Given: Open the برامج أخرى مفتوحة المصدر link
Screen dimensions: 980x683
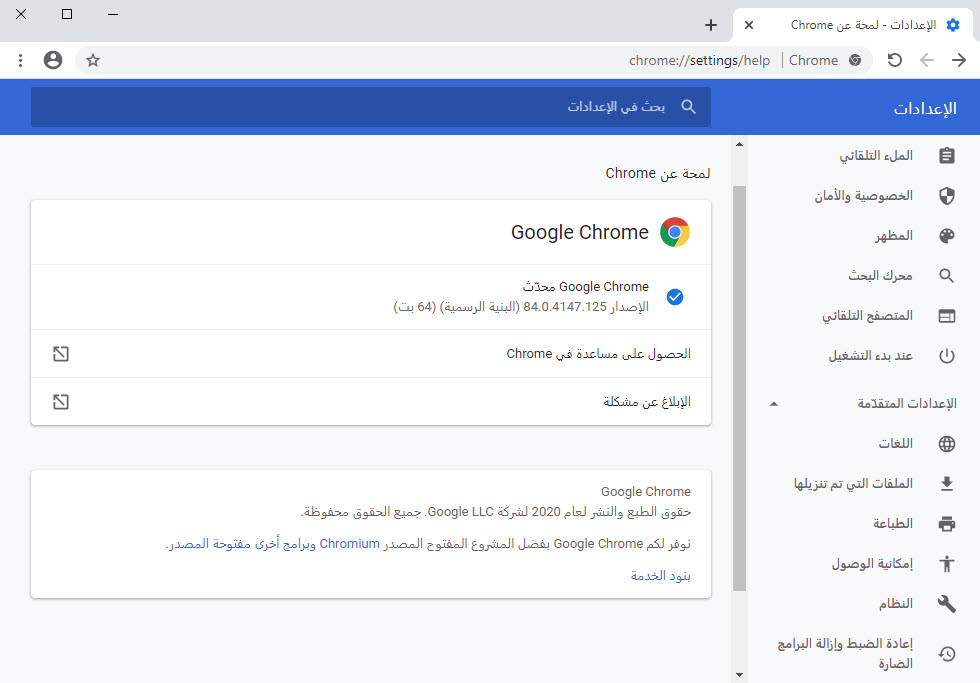Looking at the screenshot, I should point(241,544).
